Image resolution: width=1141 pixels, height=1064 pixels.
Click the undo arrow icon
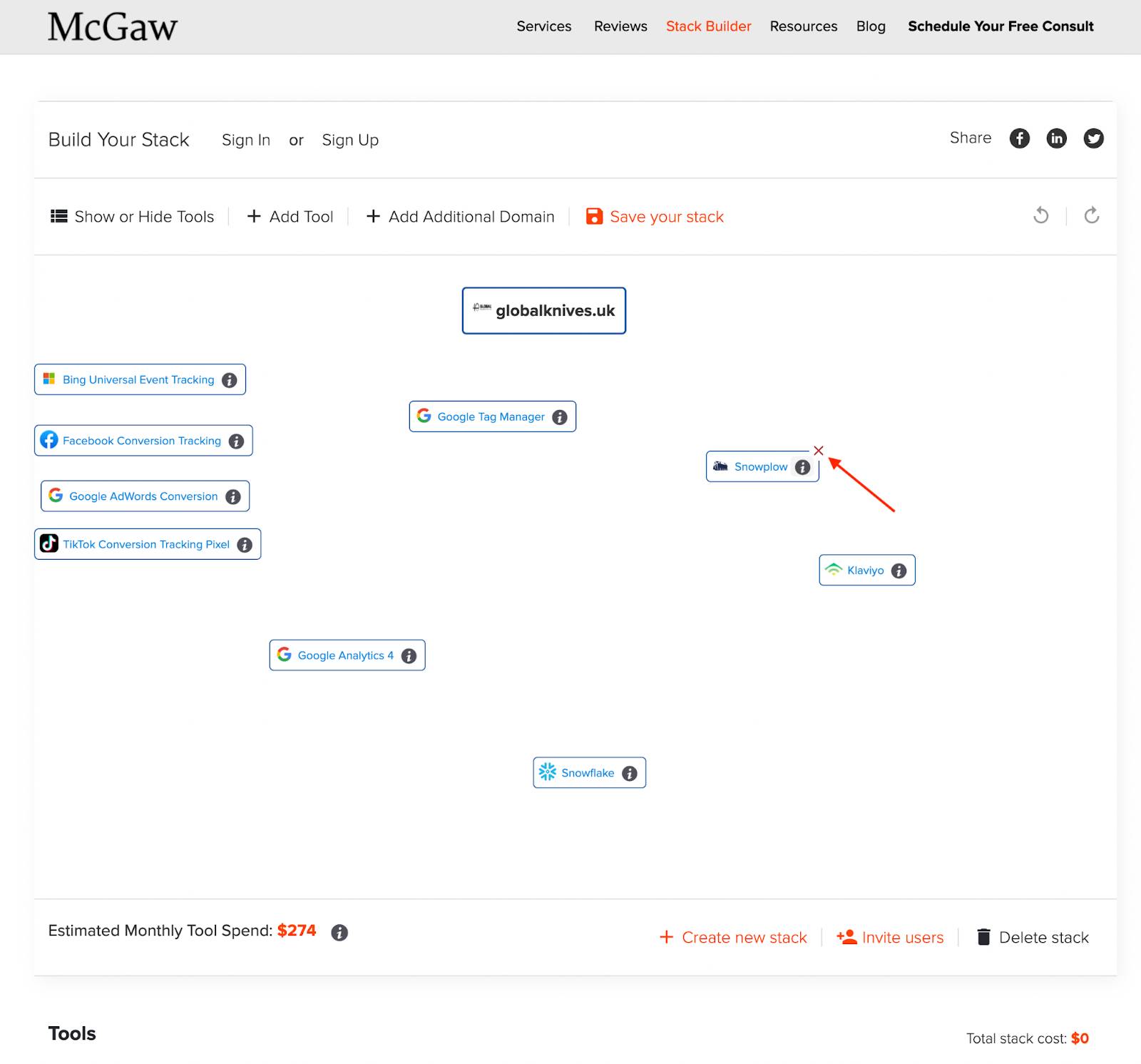tap(1040, 215)
